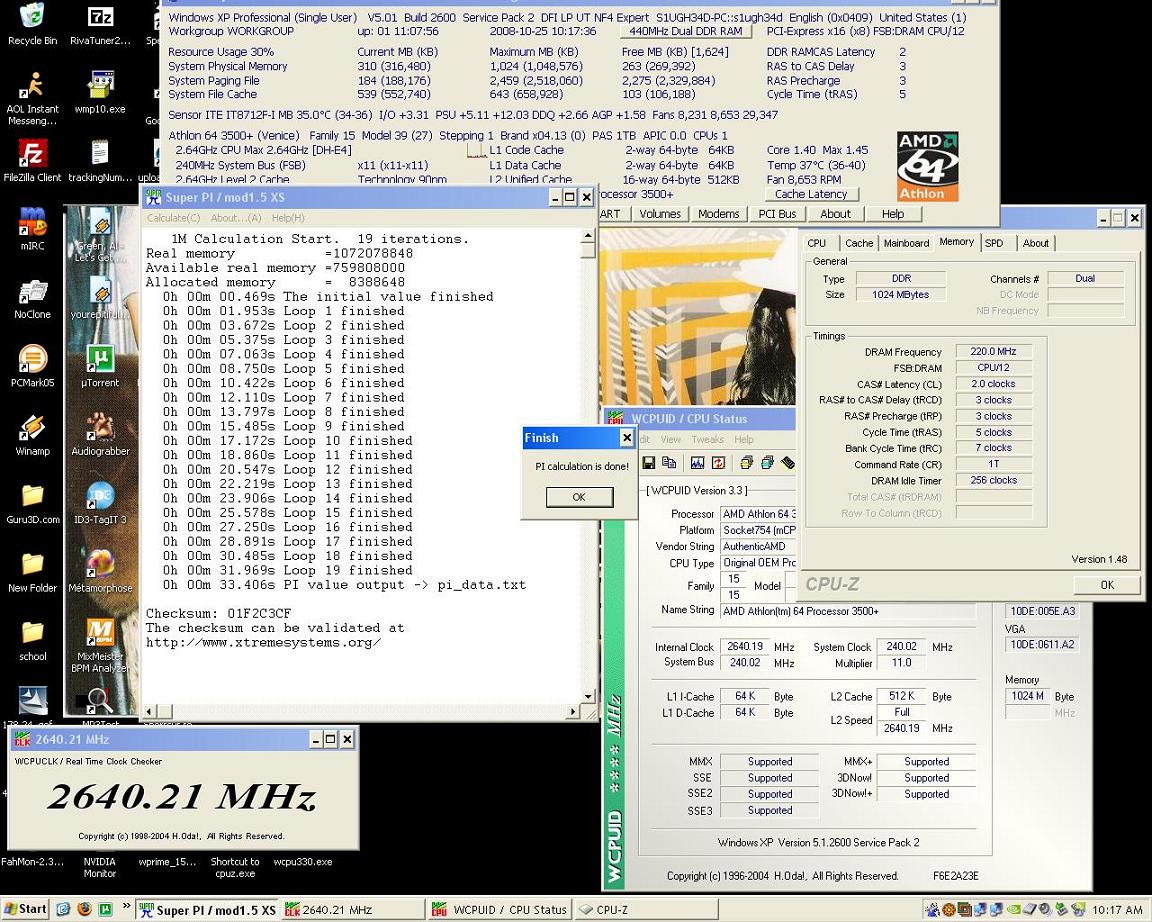Click the save floppy icon in WCPUID toolbar

click(649, 462)
